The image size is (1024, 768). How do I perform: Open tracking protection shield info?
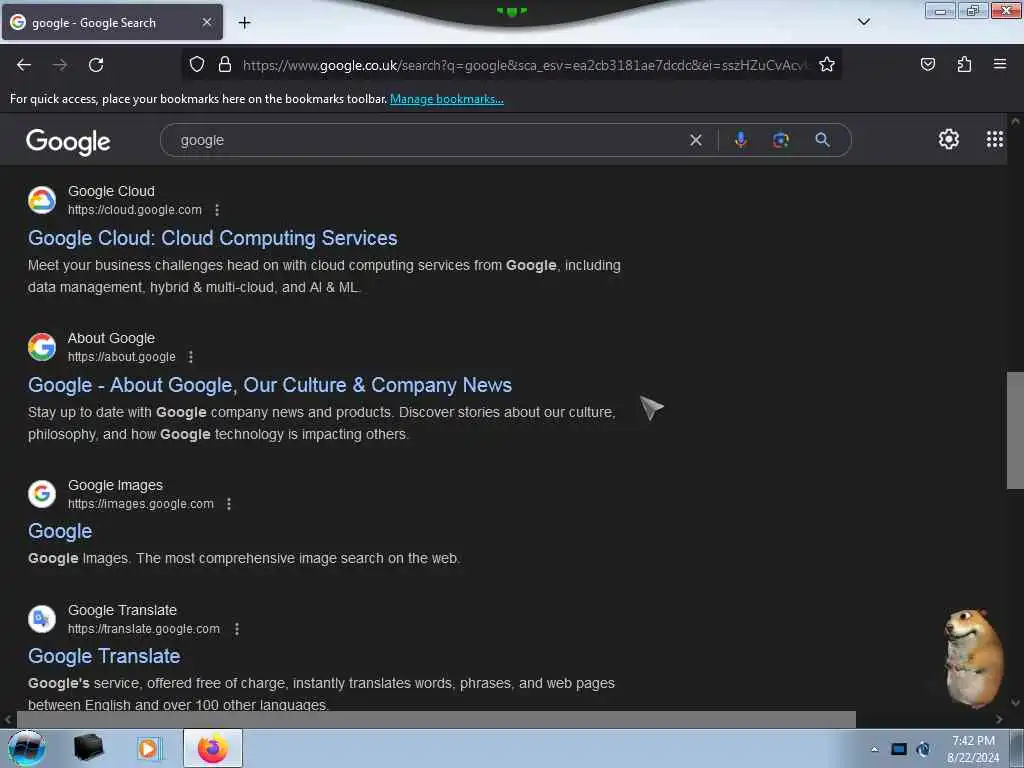[x=197, y=65]
